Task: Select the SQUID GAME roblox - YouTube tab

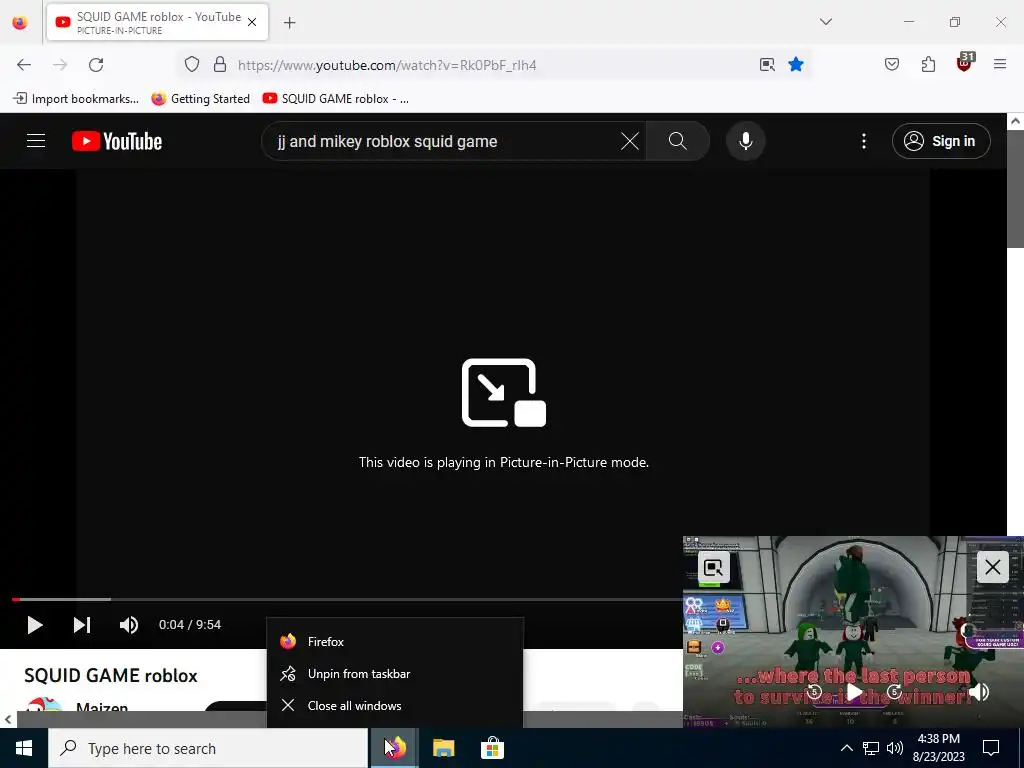Action: pyautogui.click(x=157, y=22)
